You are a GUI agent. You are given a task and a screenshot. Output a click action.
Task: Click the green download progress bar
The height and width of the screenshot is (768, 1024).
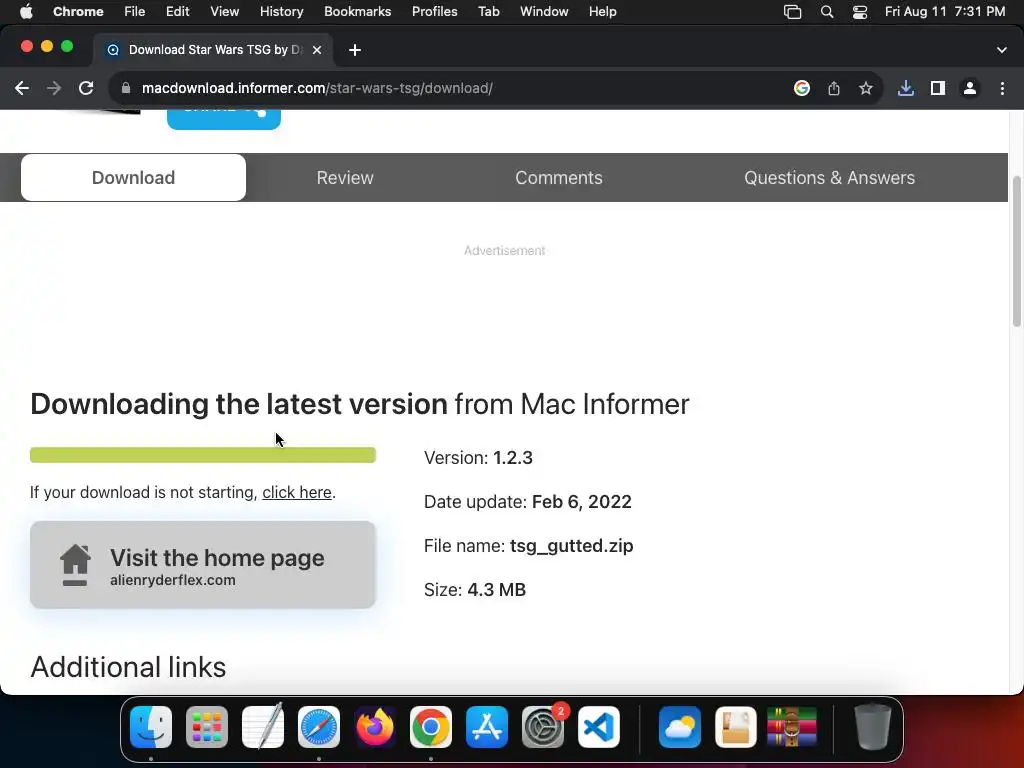click(202, 455)
